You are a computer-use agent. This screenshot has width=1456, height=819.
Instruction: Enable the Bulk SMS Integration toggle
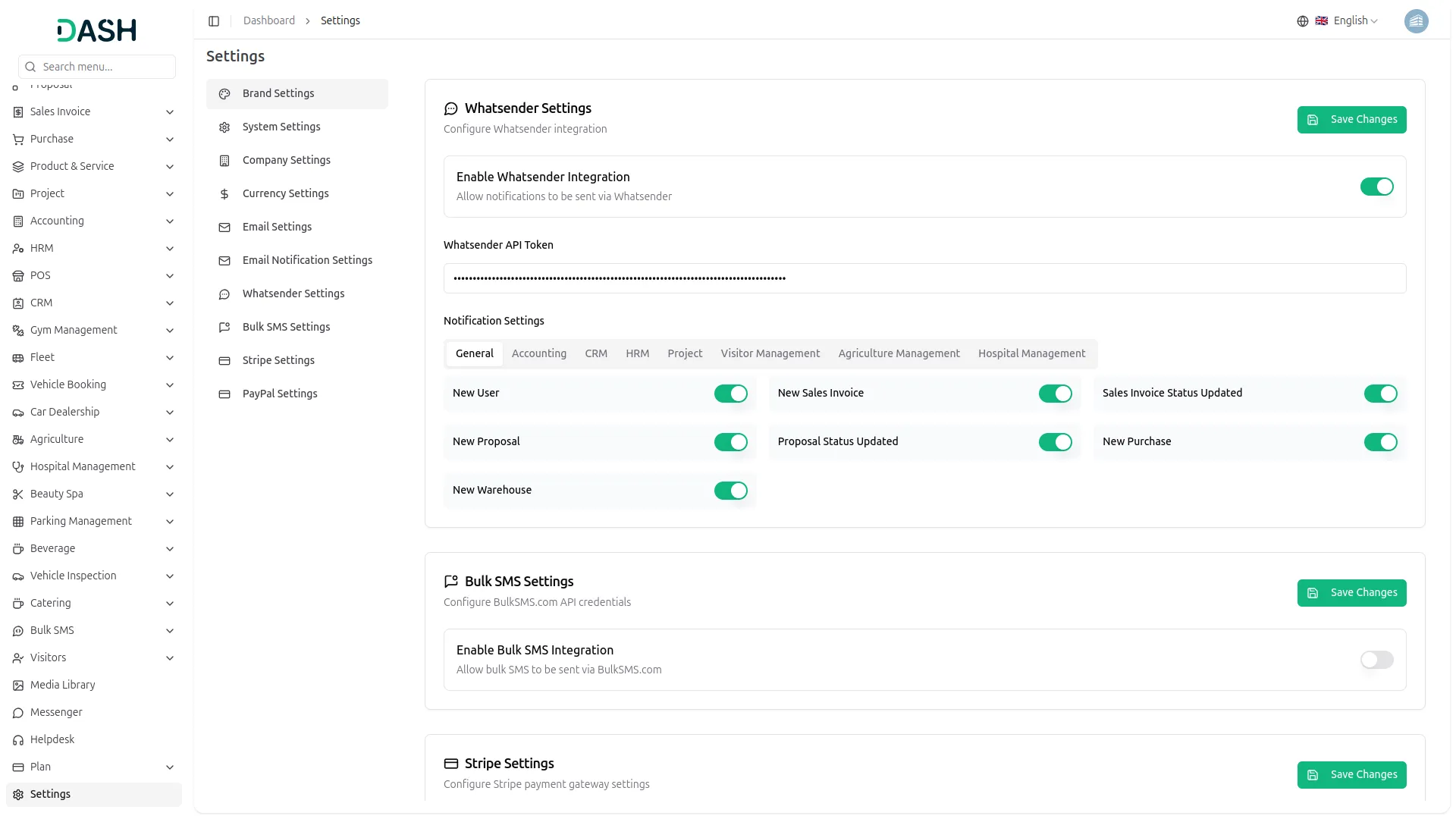click(1376, 660)
